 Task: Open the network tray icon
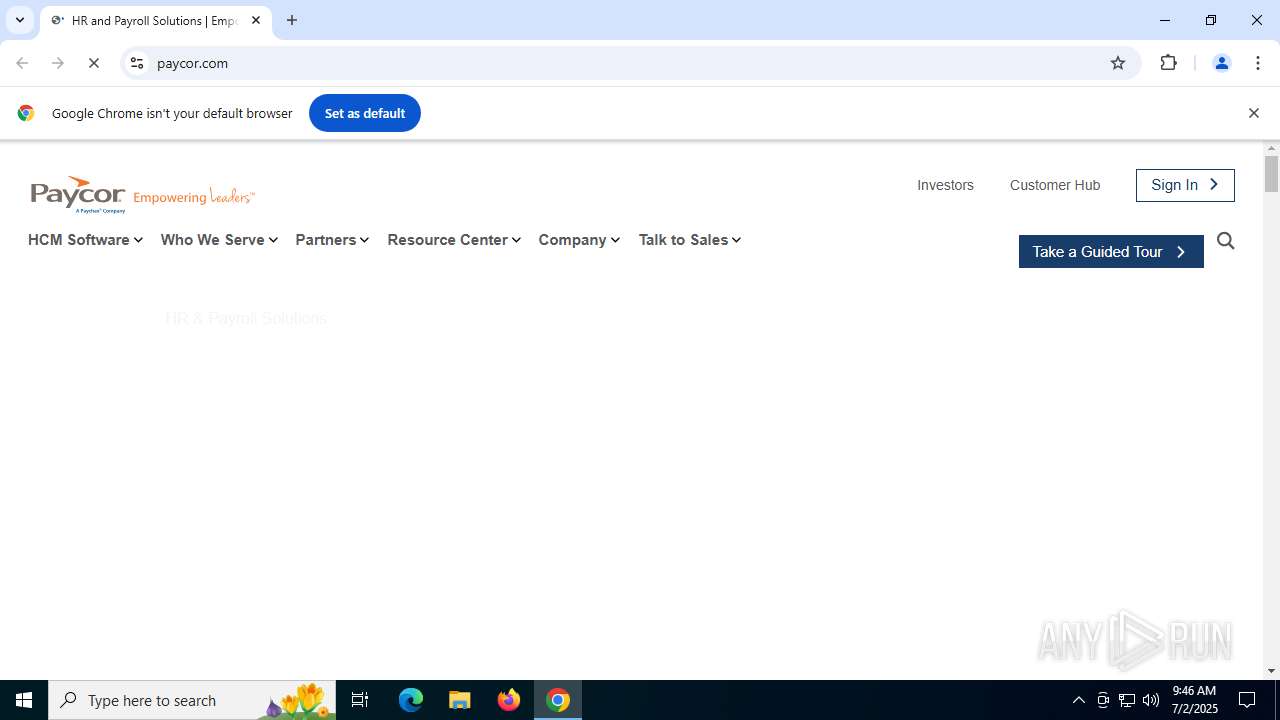point(1127,700)
